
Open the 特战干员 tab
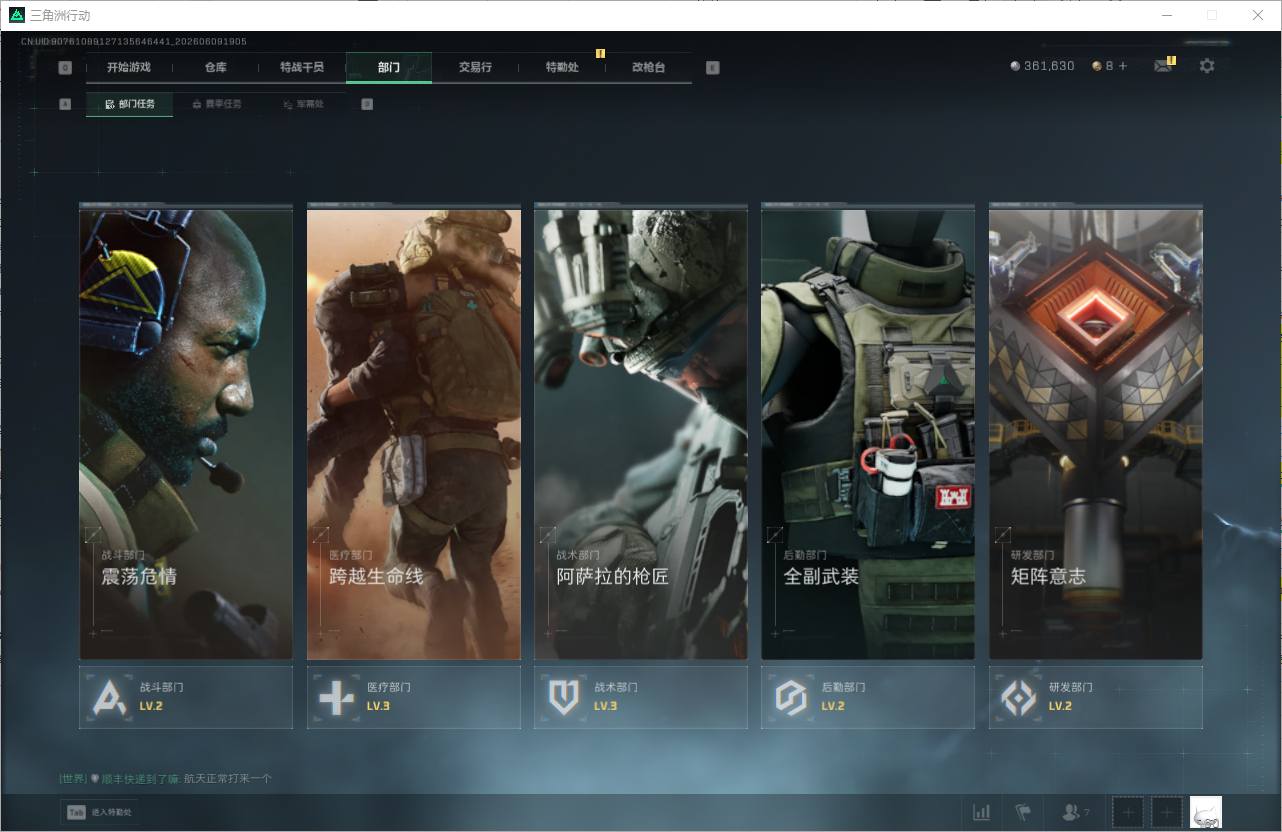(x=302, y=67)
